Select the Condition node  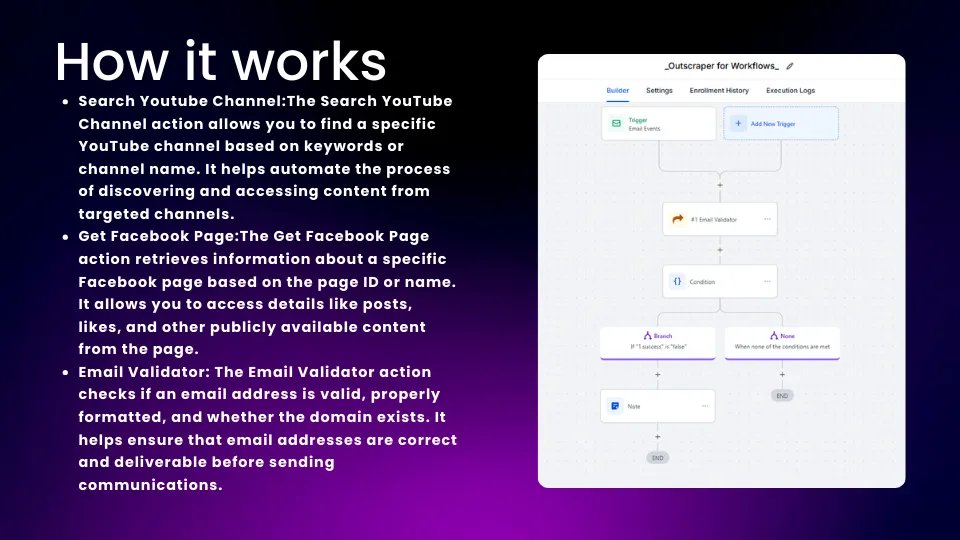(x=720, y=282)
